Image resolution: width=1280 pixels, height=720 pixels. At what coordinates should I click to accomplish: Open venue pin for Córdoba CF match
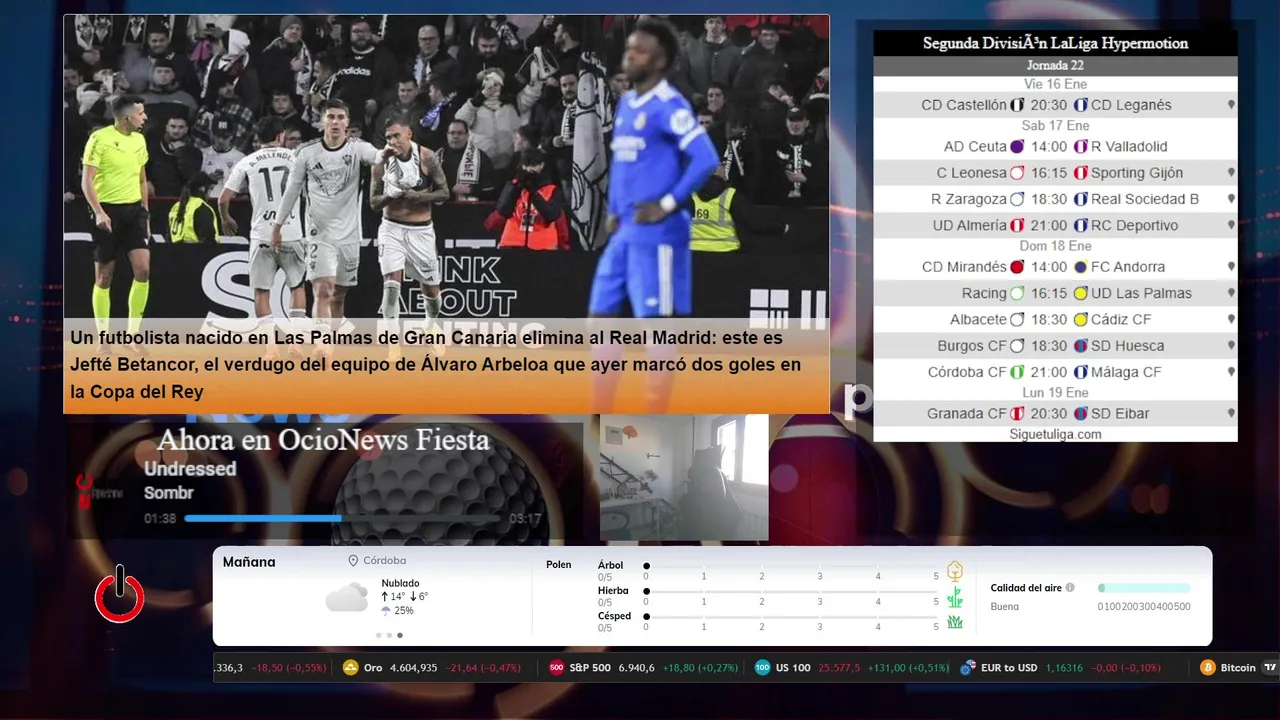[1231, 372]
